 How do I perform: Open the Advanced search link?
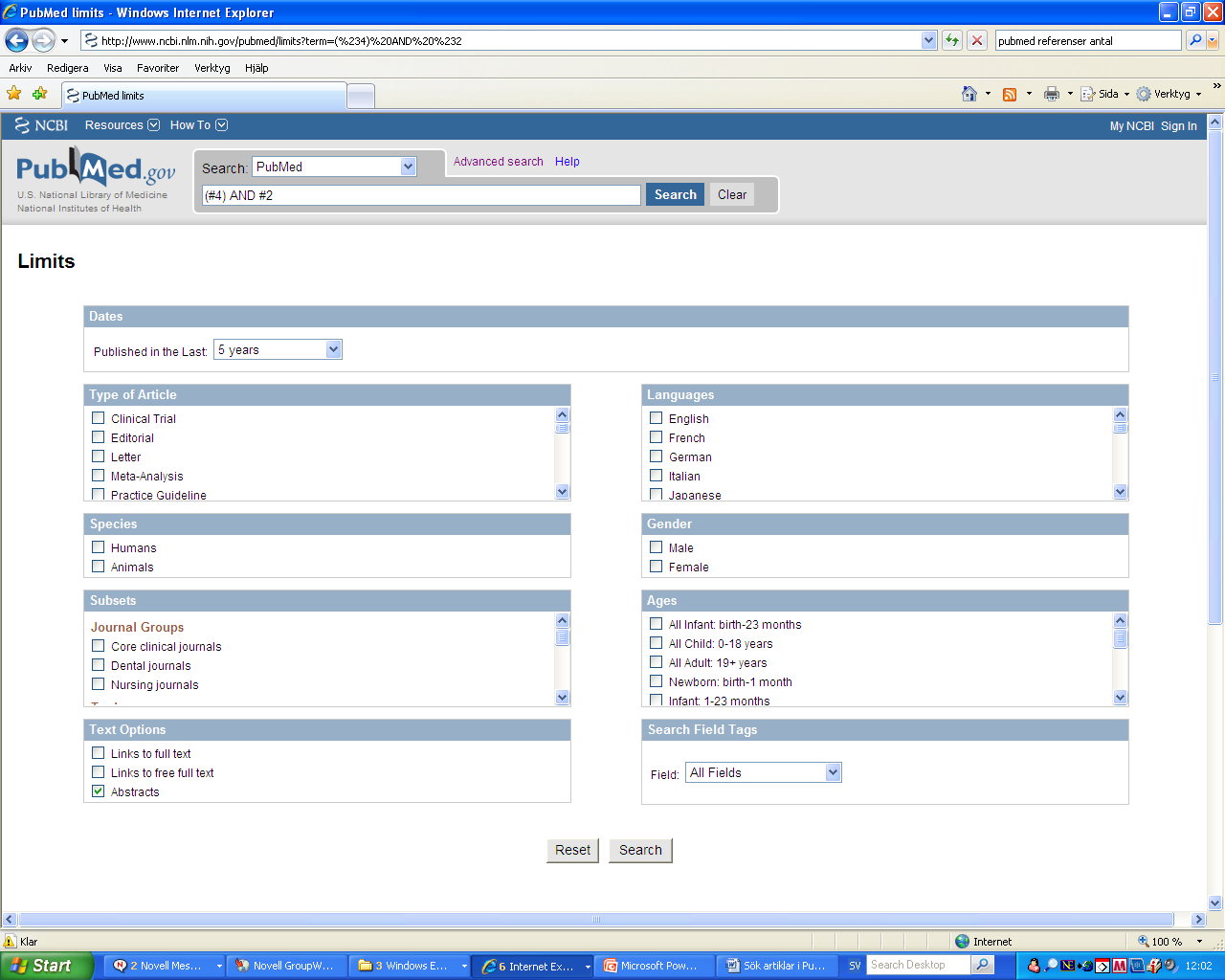point(498,162)
